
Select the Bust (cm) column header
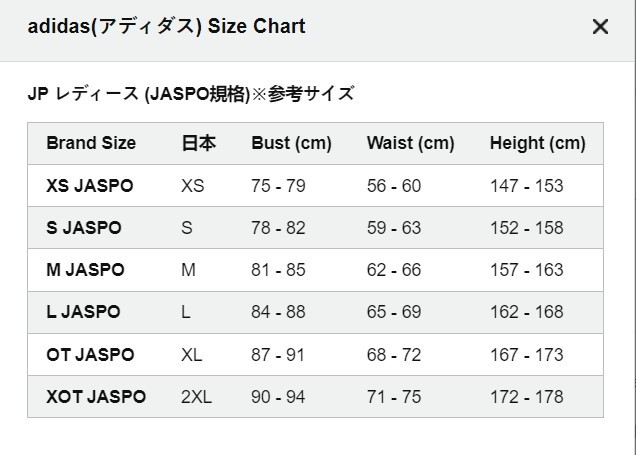[291, 143]
